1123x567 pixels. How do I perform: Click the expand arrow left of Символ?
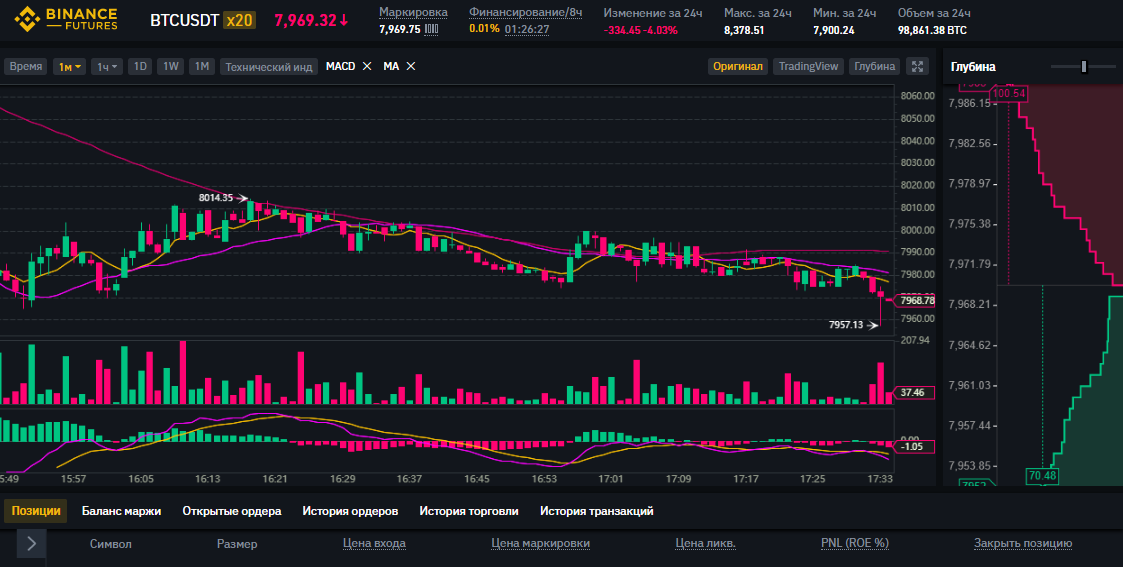point(31,543)
